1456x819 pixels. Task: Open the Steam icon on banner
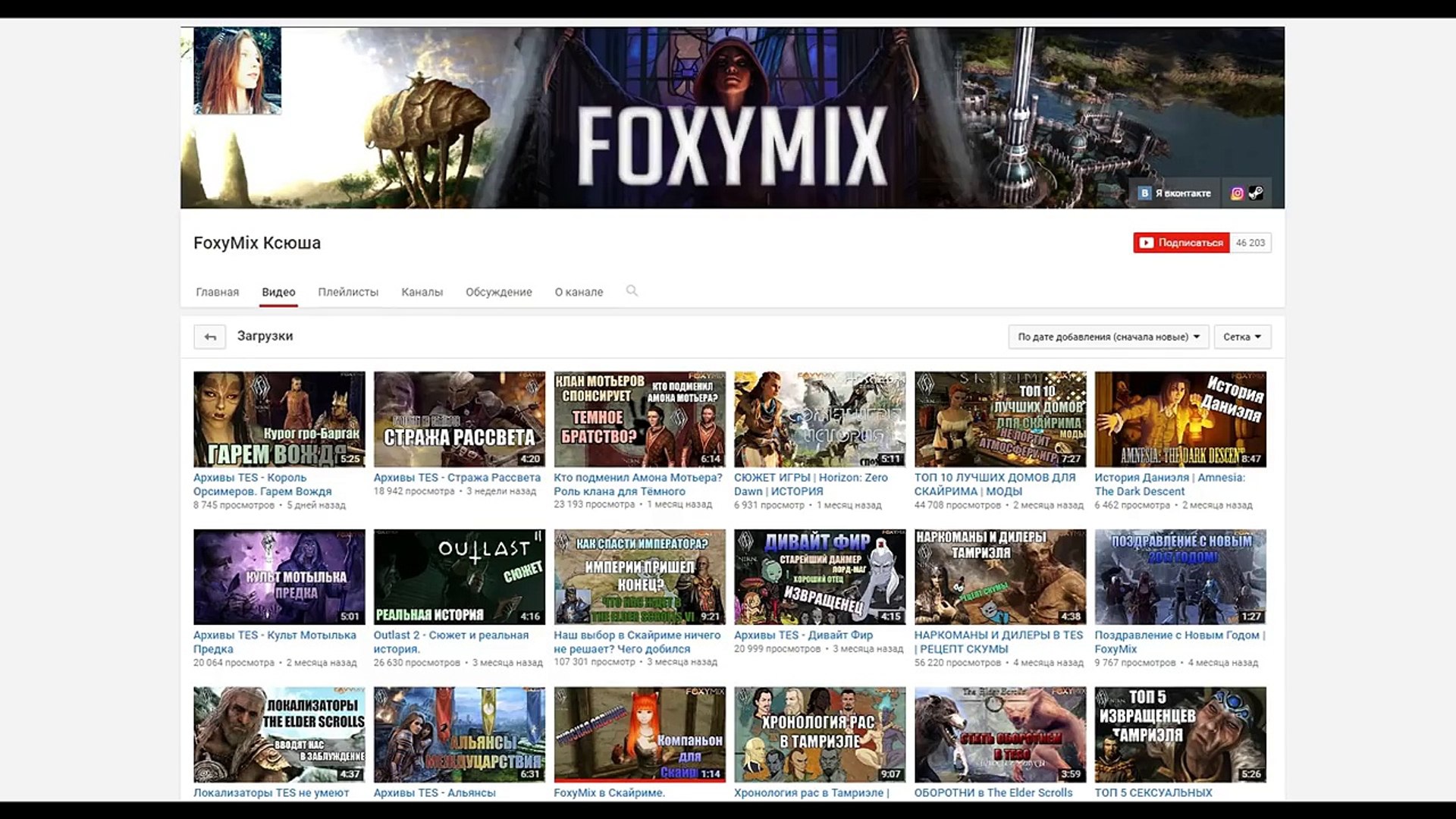[1256, 193]
